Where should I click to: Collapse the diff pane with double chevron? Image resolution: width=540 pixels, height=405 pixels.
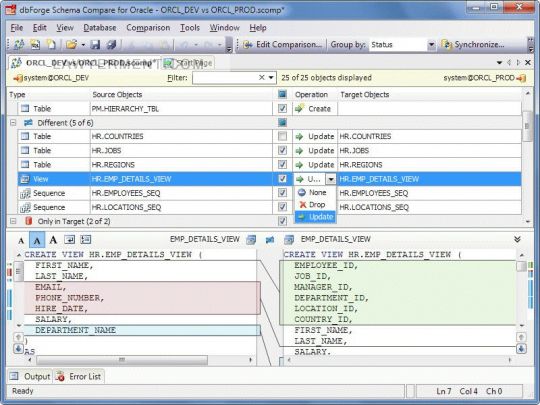[x=517, y=239]
